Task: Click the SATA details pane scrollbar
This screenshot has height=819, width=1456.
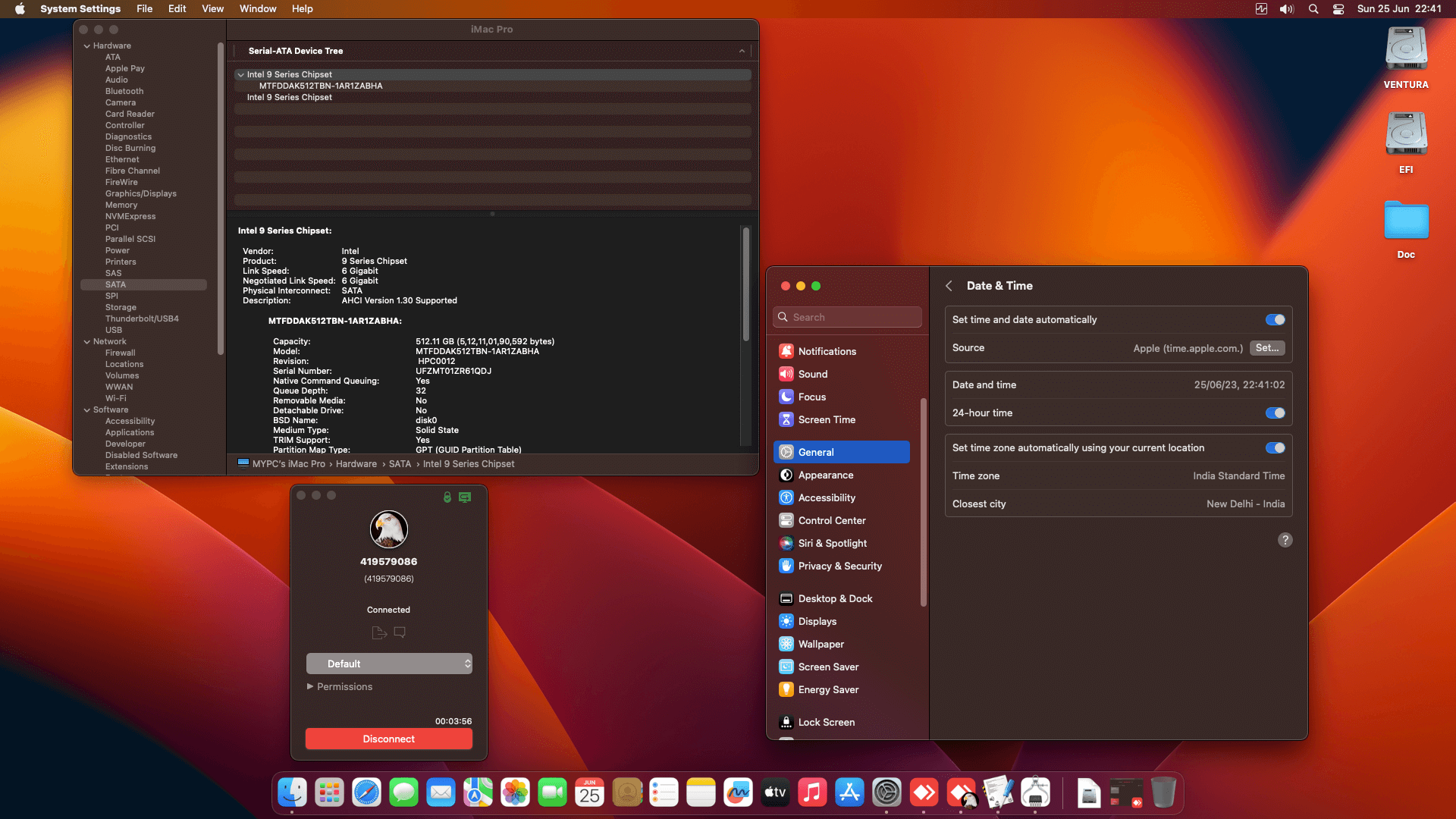Action: (746, 284)
